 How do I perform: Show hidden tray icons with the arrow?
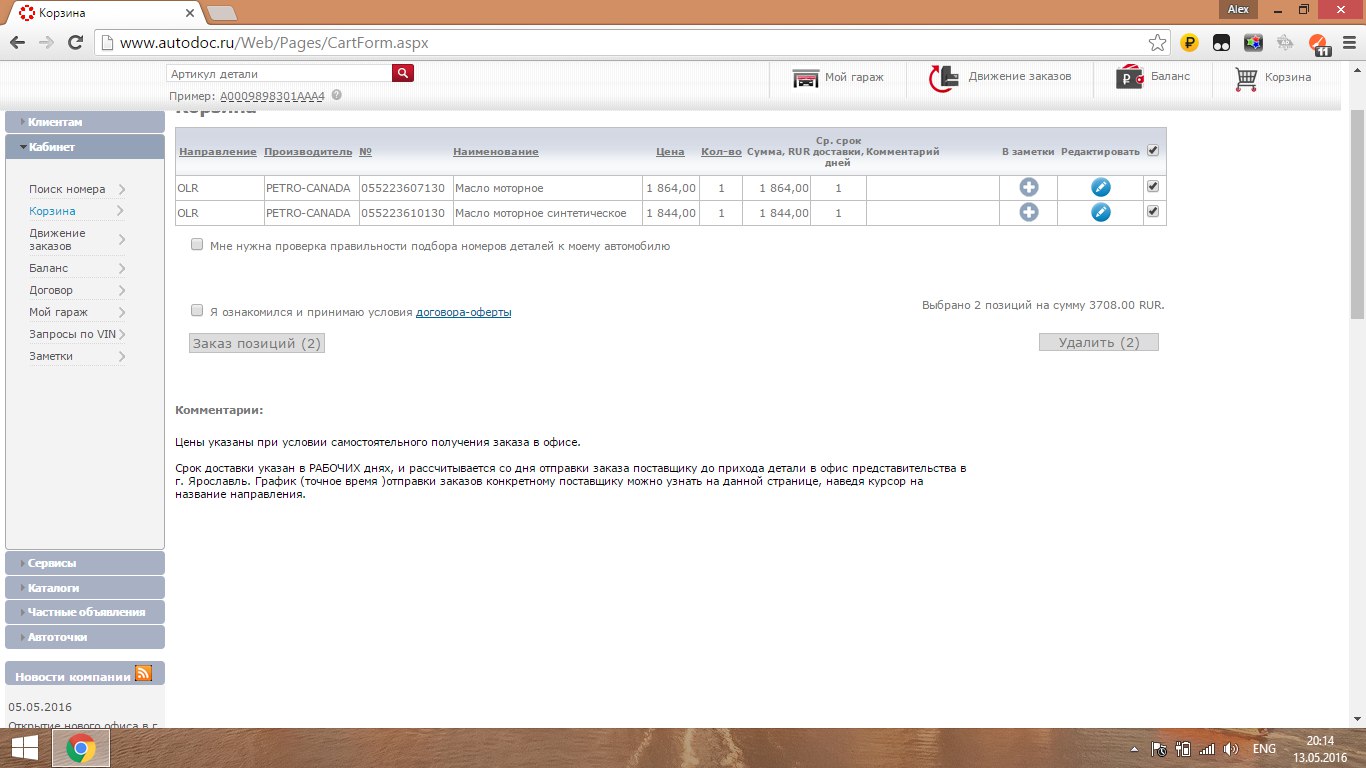[1135, 749]
